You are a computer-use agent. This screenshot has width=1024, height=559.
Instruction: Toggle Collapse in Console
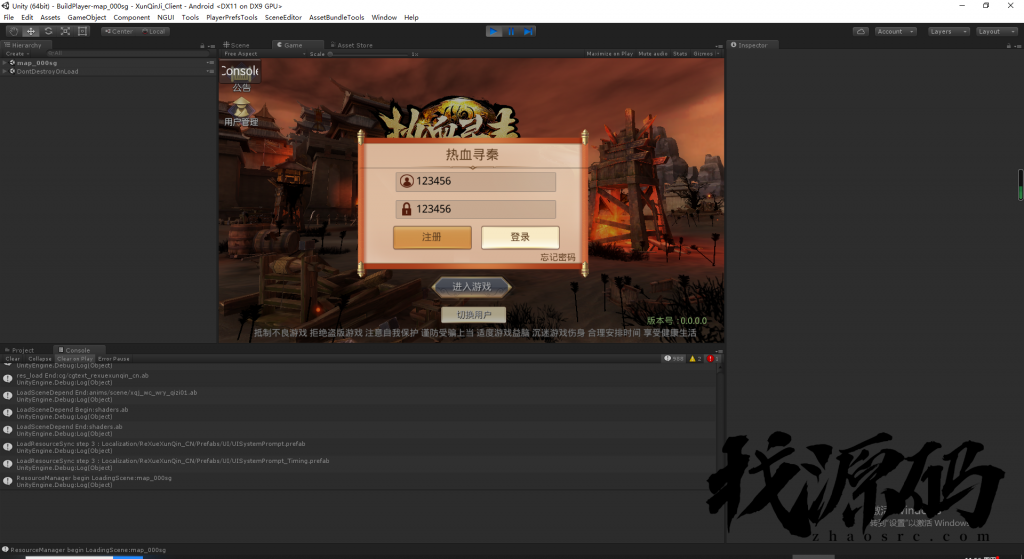coord(39,359)
